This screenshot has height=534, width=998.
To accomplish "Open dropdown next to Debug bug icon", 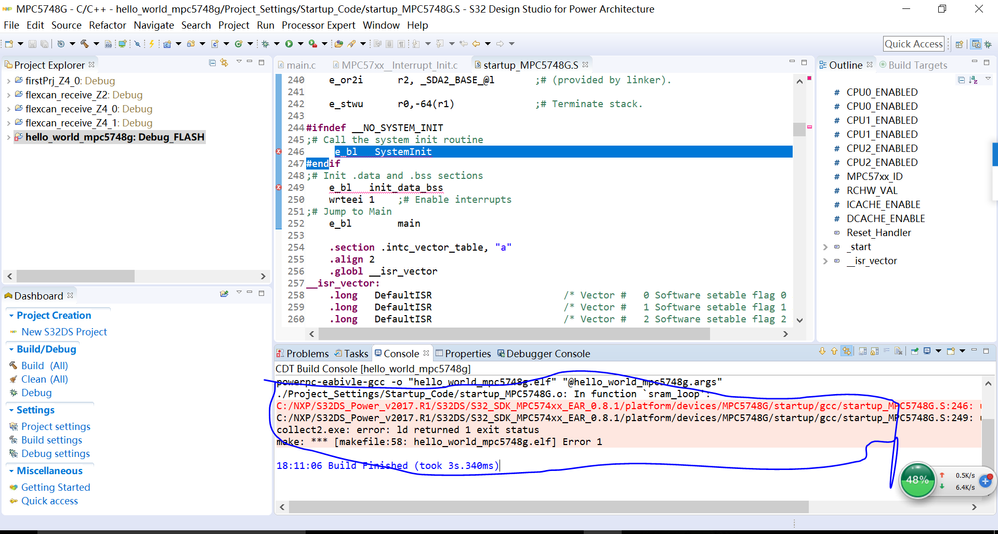I will 277,44.
